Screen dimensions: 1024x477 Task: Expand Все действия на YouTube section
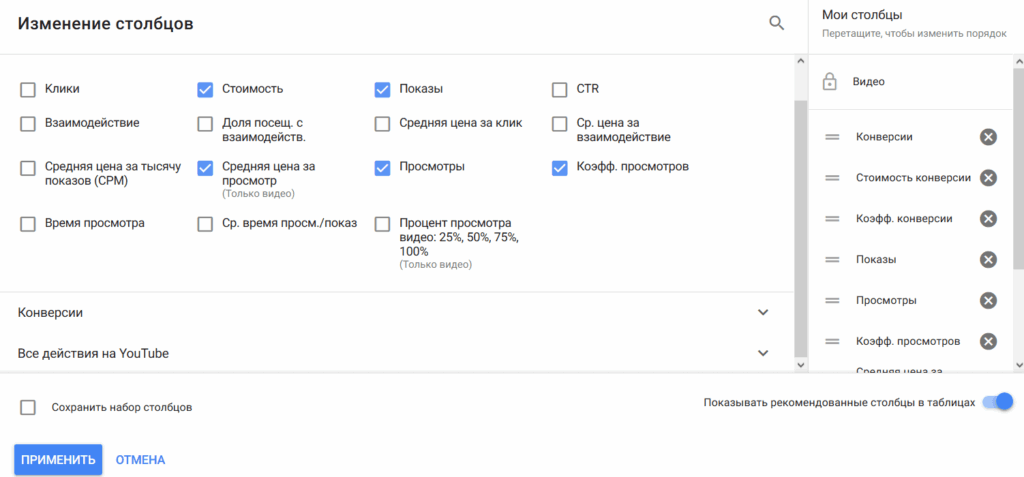click(763, 353)
